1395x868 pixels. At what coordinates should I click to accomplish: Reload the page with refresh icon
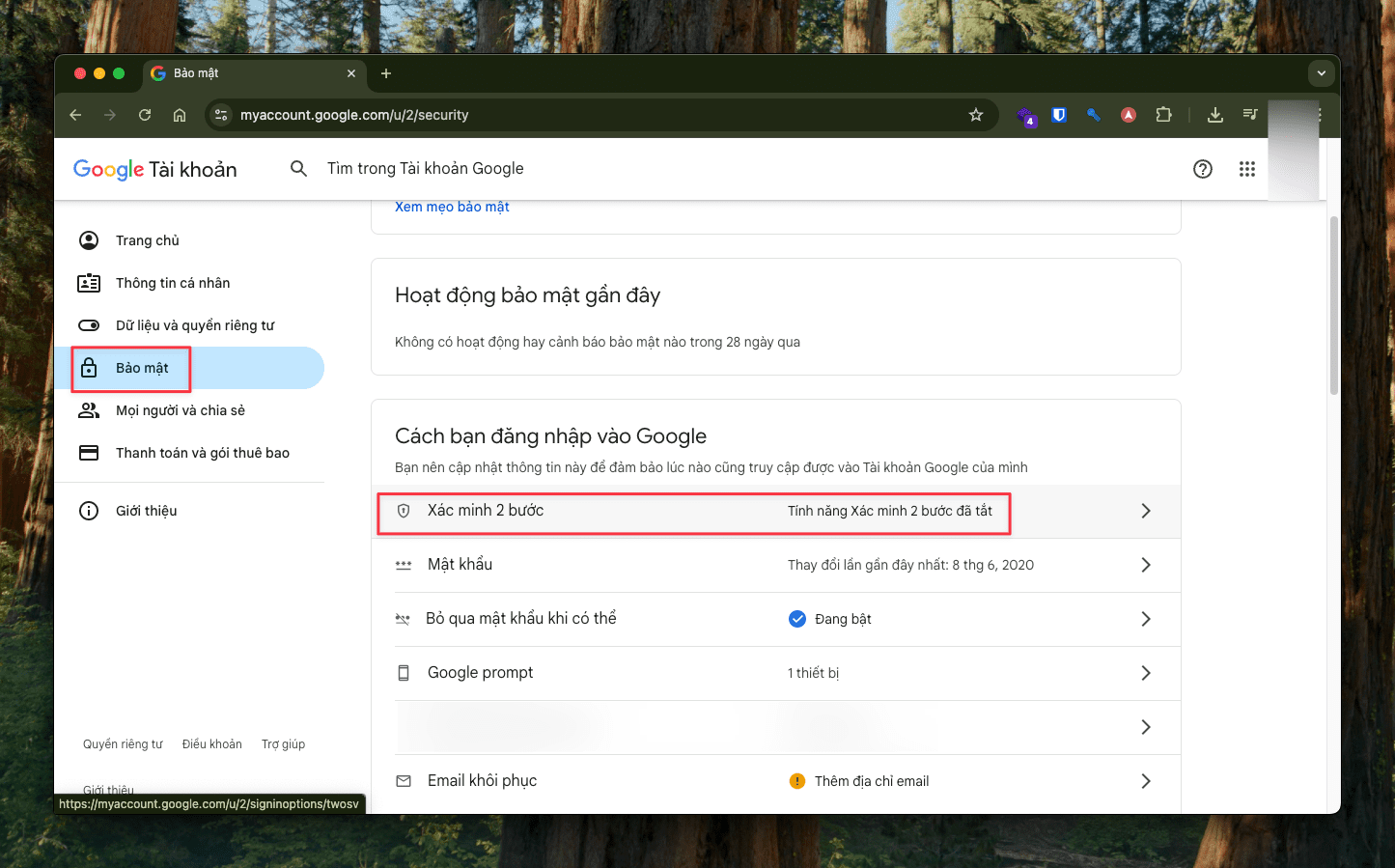click(145, 115)
